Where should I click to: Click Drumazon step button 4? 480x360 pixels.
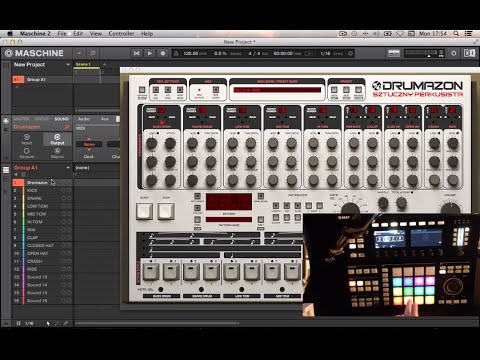coord(211,271)
